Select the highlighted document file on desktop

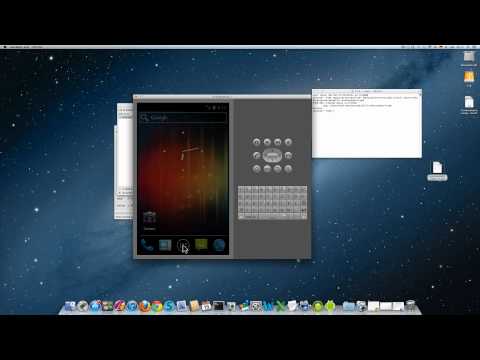pos(437,170)
